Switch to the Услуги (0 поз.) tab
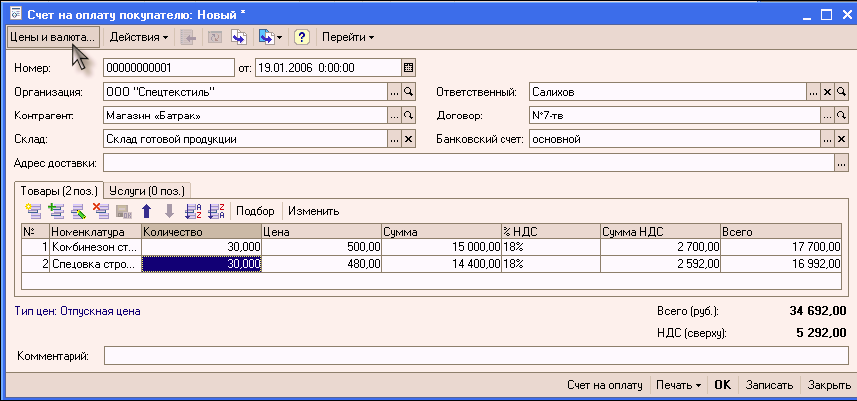Image resolution: width=857 pixels, height=401 pixels. 163,190
